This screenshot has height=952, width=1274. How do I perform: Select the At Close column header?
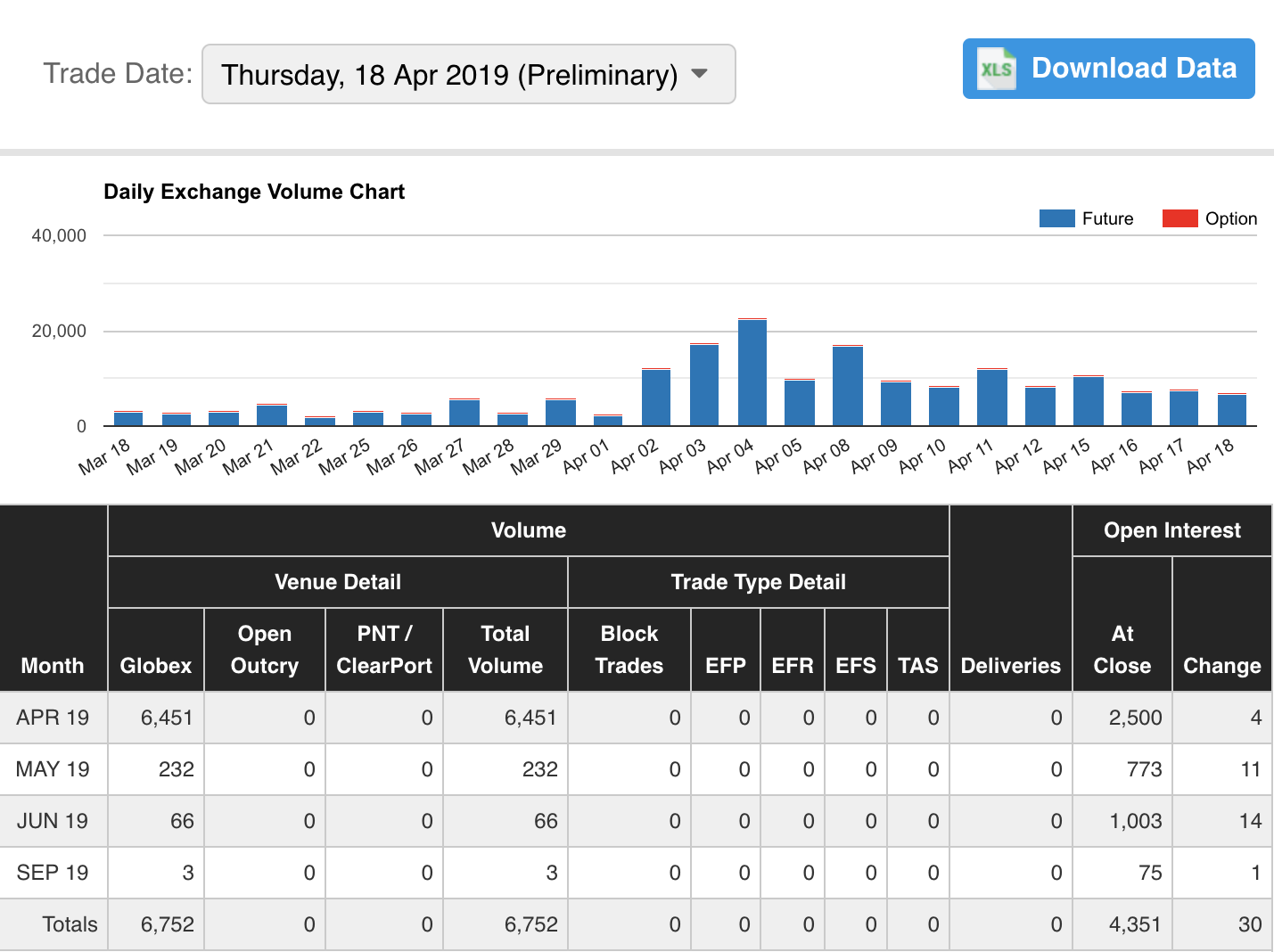pos(1122,650)
